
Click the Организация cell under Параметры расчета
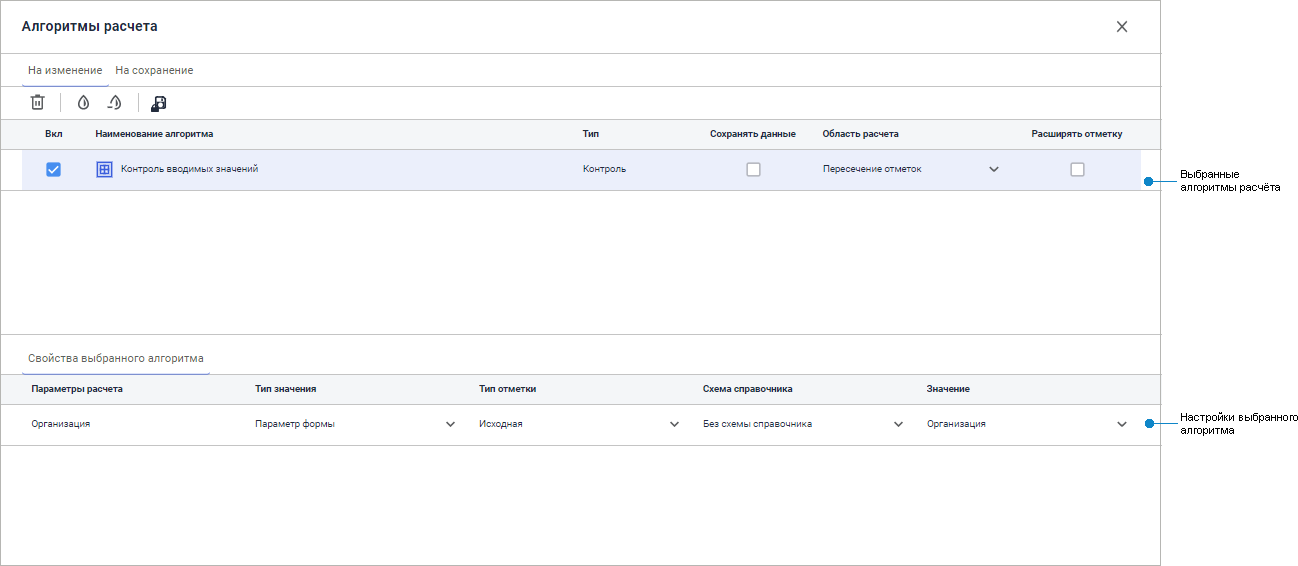[61, 424]
